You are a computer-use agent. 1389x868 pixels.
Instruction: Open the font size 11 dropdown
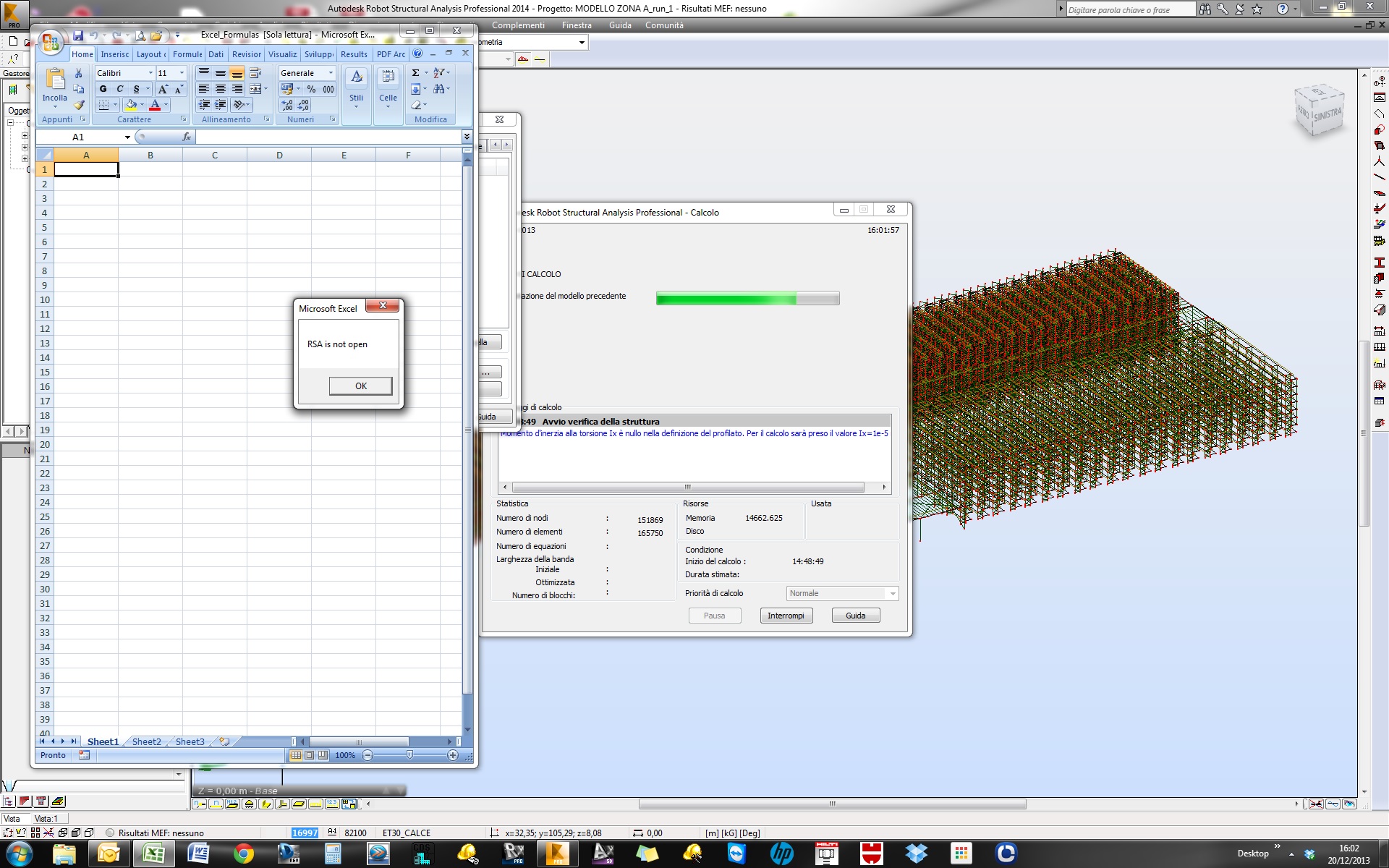182,73
